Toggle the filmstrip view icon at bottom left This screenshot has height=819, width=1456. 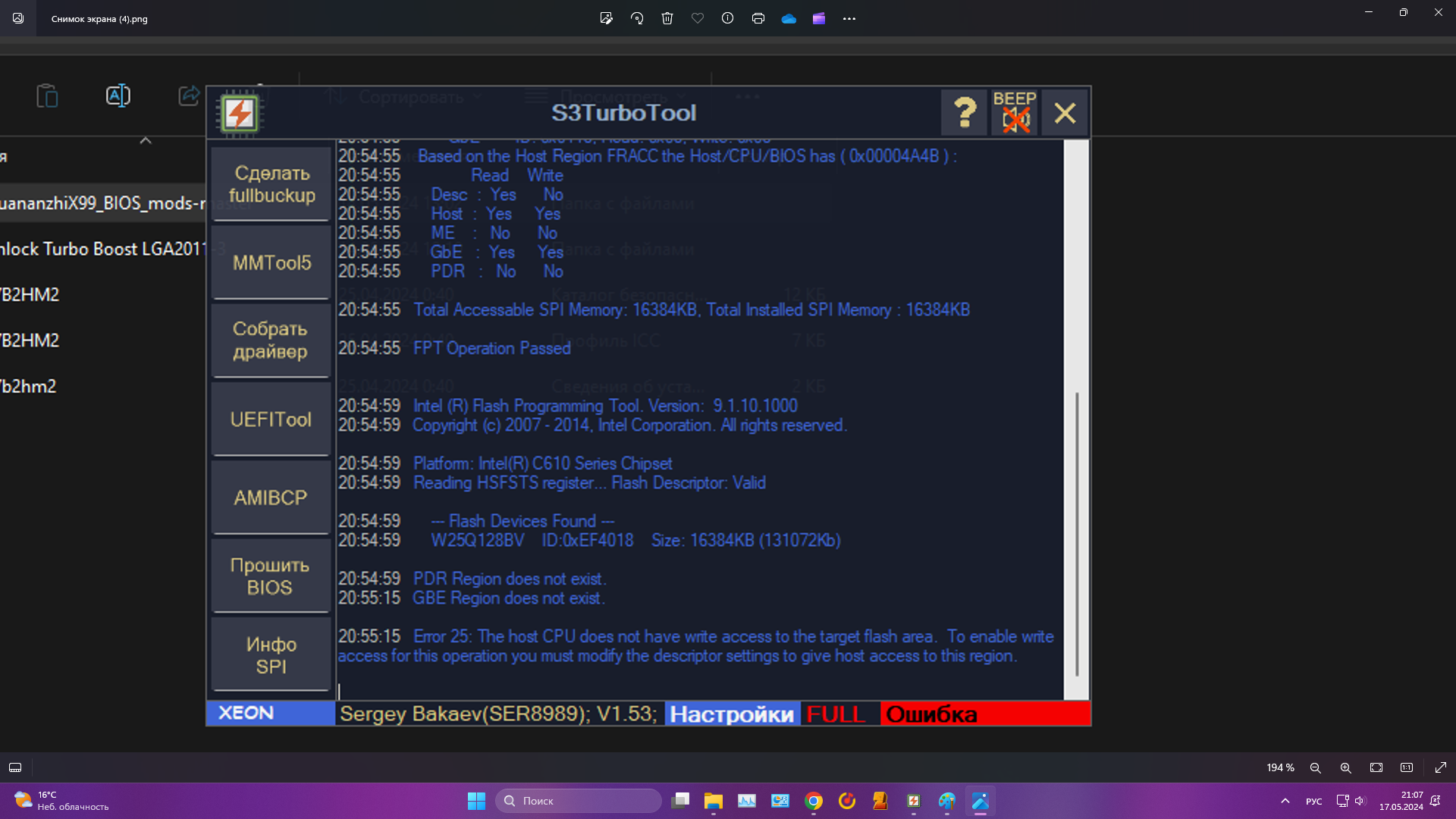pyautogui.click(x=15, y=767)
